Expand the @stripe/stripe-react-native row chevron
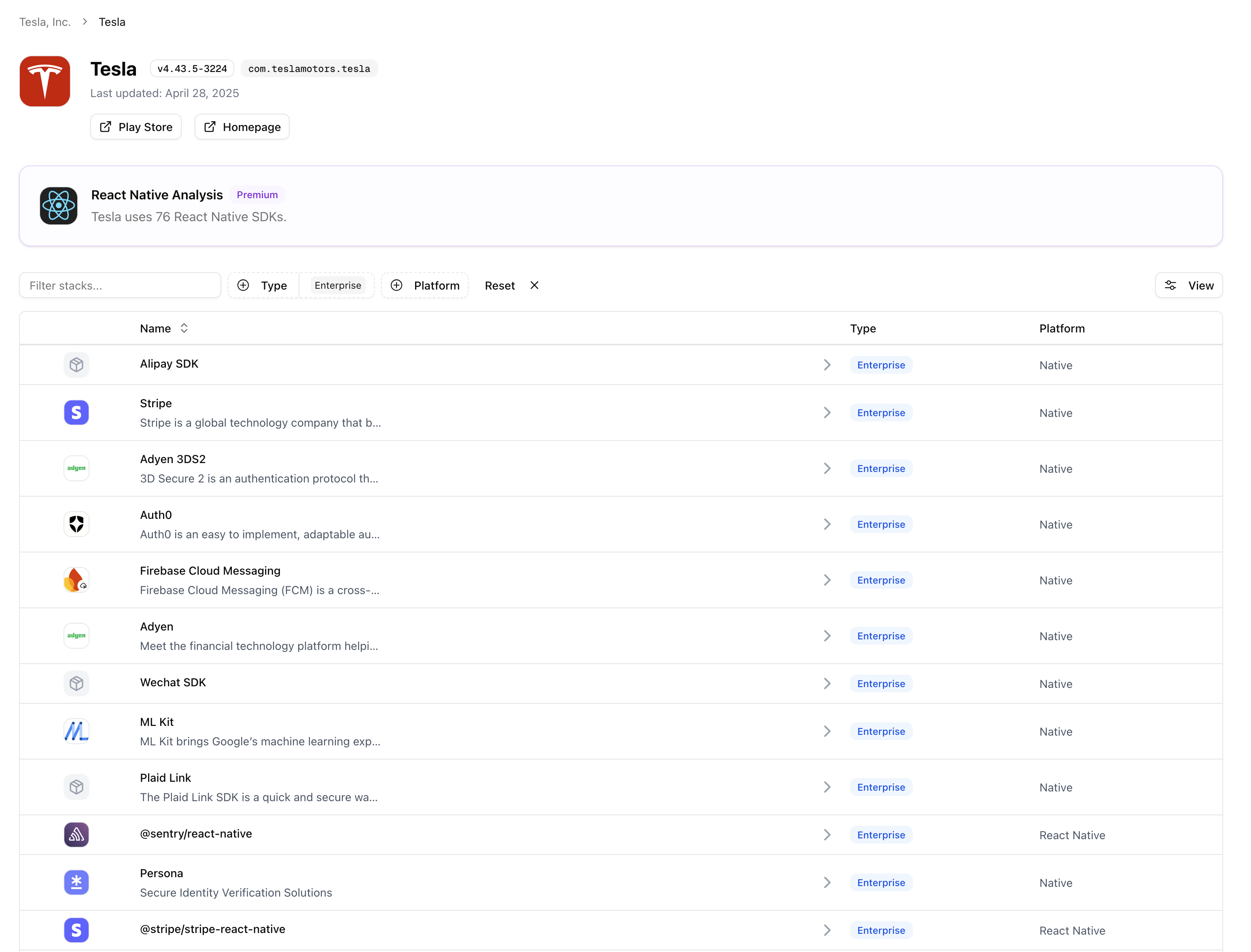1251x952 pixels. (827, 931)
